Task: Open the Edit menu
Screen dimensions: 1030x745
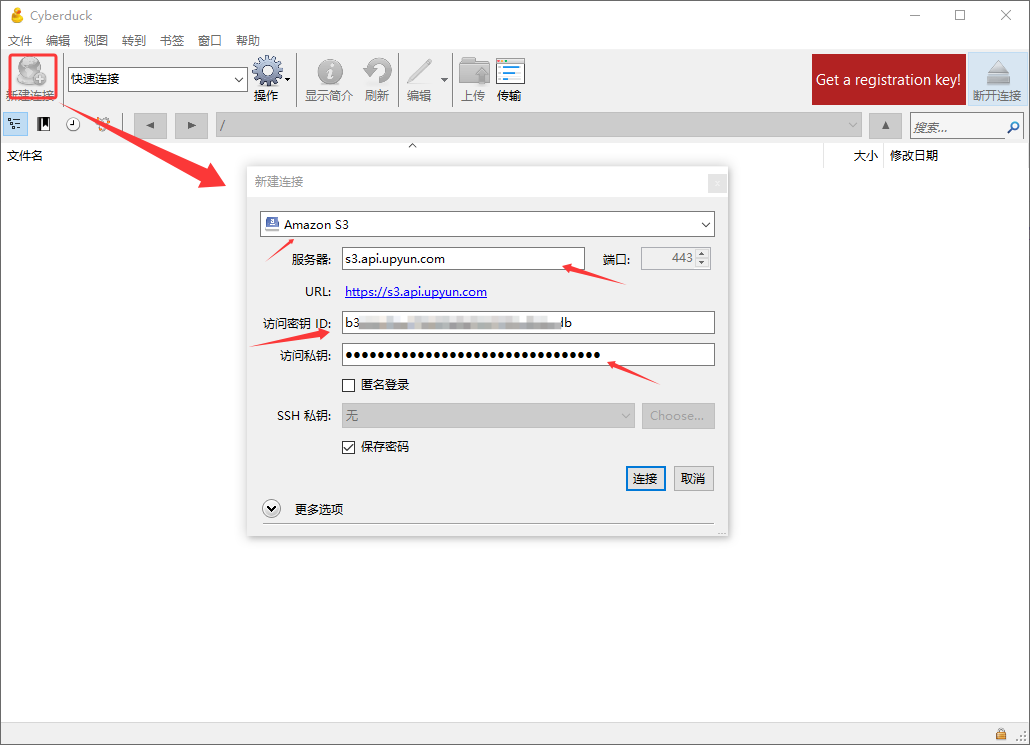Action: (x=58, y=41)
